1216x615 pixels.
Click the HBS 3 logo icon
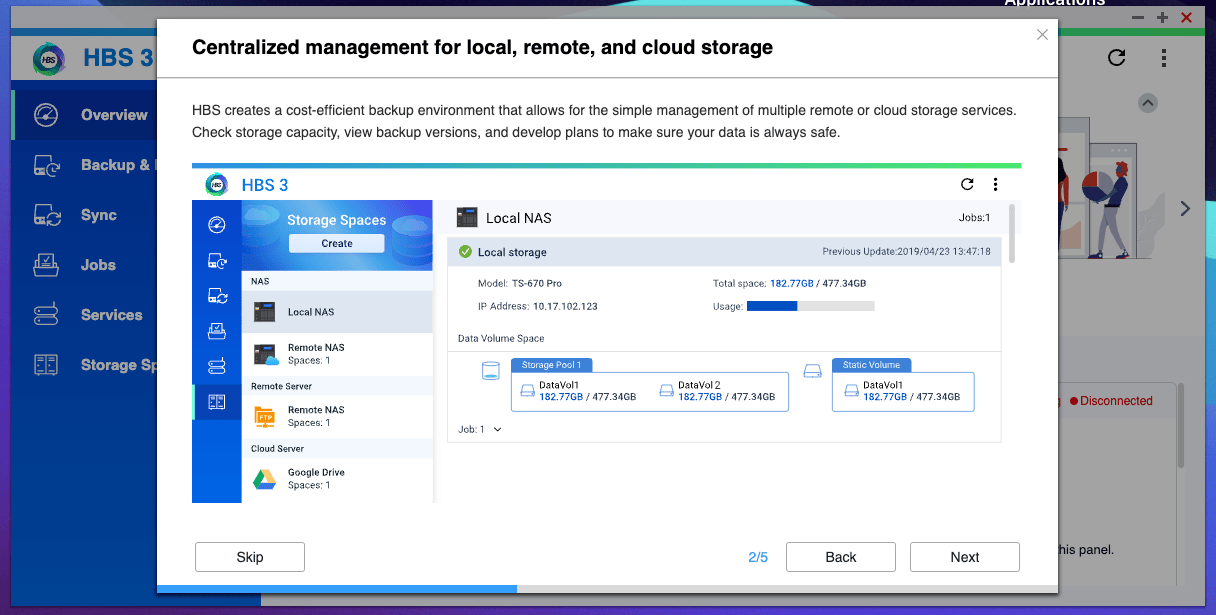(x=49, y=58)
